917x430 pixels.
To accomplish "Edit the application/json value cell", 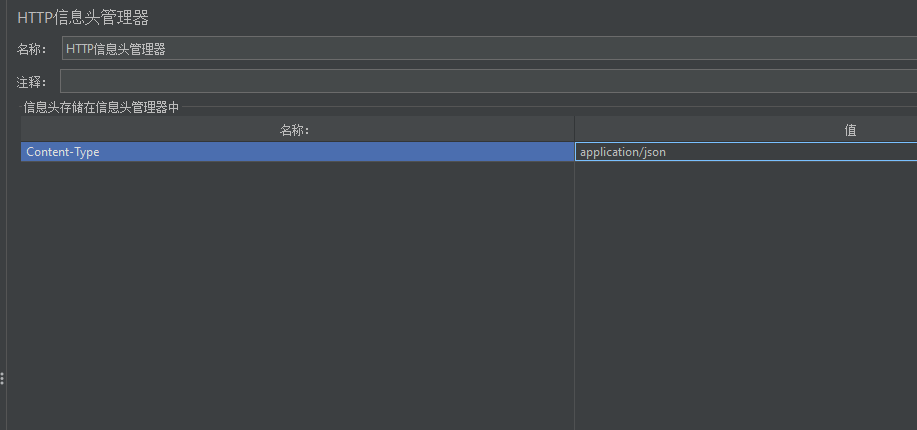I will click(623, 152).
